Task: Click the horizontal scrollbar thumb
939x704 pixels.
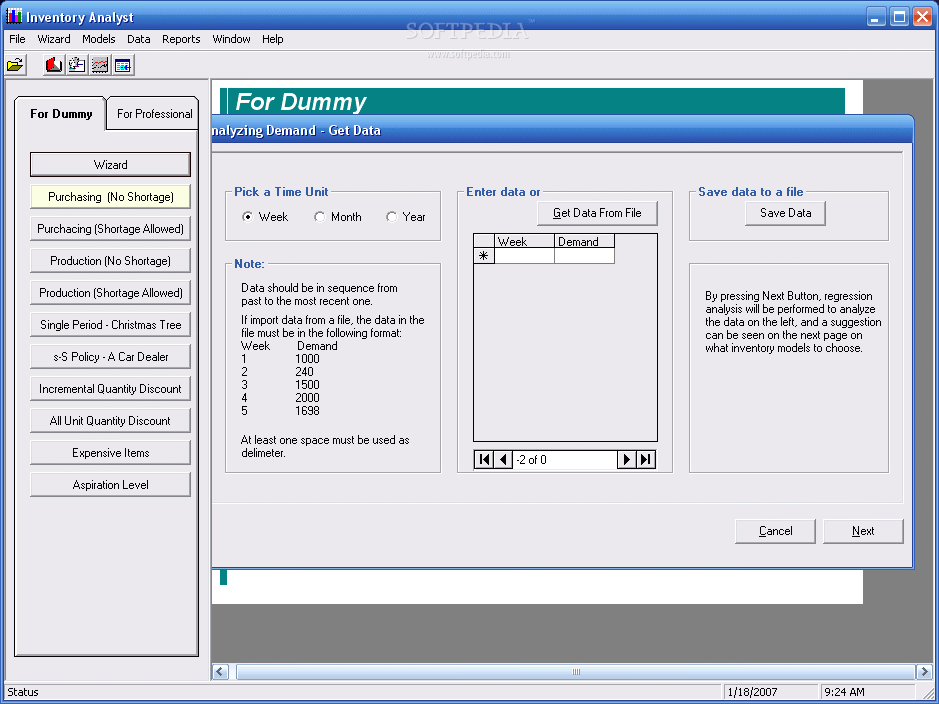Action: click(575, 672)
